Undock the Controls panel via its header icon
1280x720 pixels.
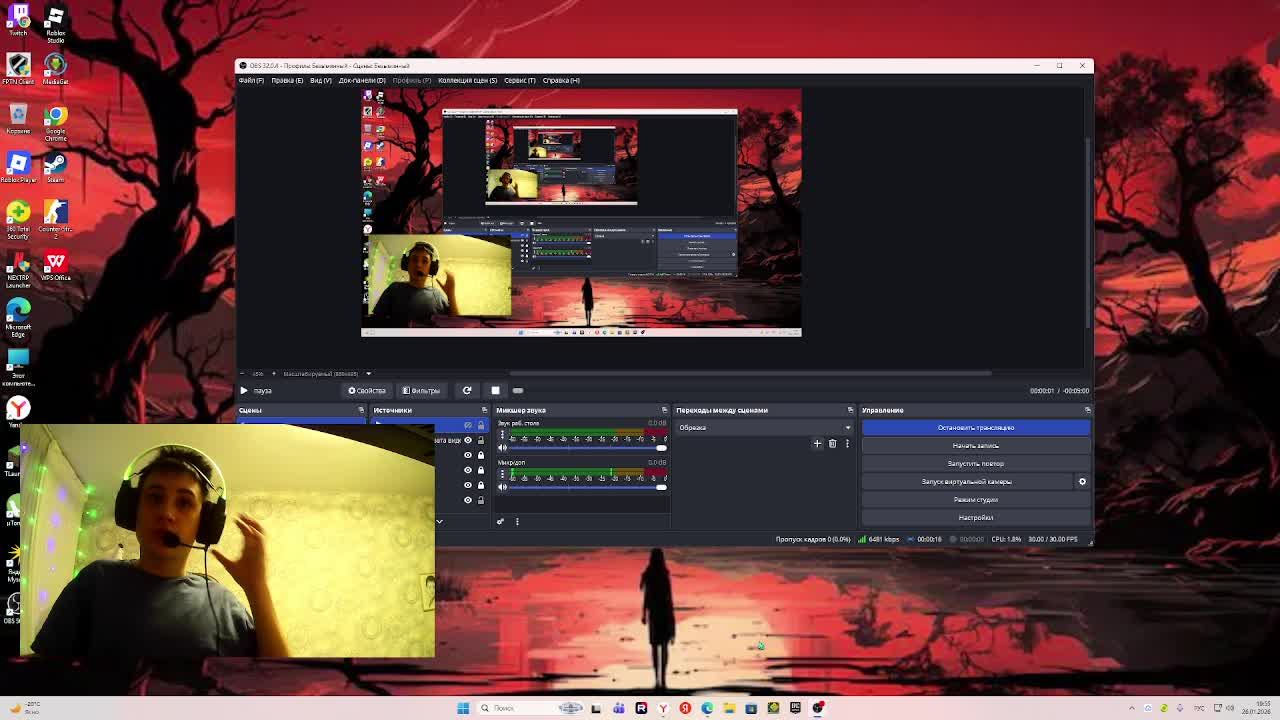tap(1087, 410)
